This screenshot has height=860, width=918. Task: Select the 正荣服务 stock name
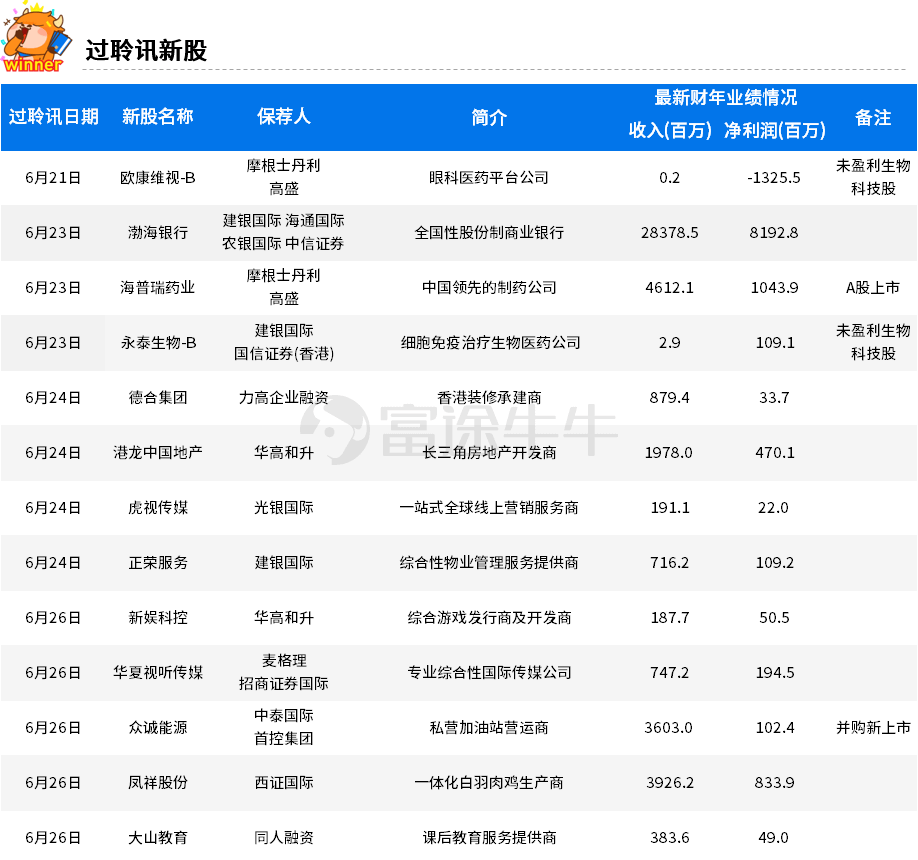pyautogui.click(x=157, y=563)
